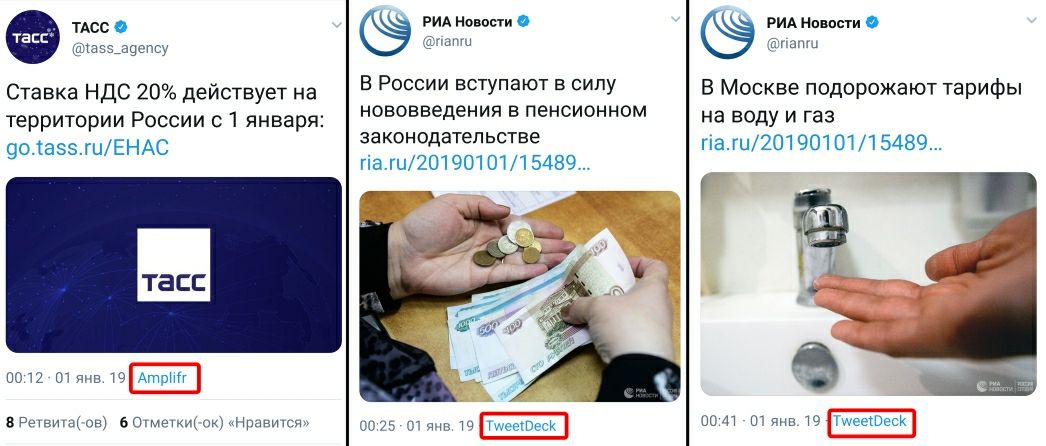Open the photo of the dry water tap

coord(869,284)
